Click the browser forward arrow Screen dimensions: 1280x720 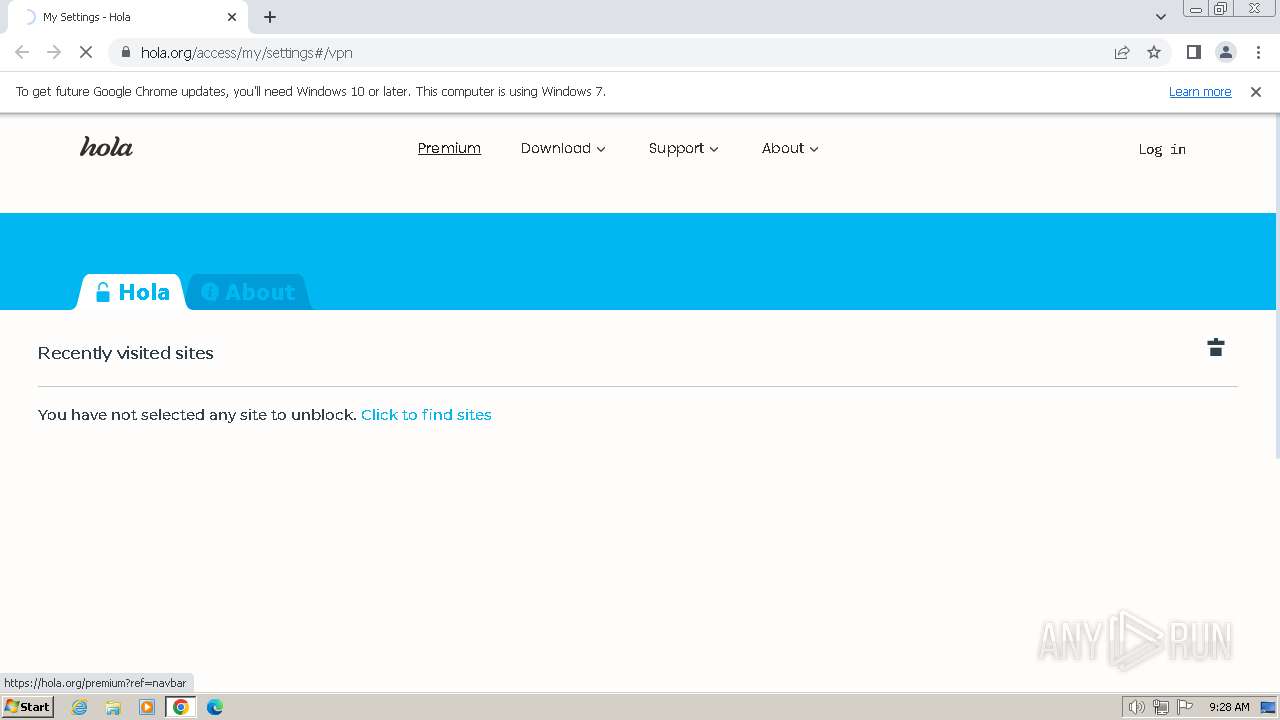click(54, 52)
